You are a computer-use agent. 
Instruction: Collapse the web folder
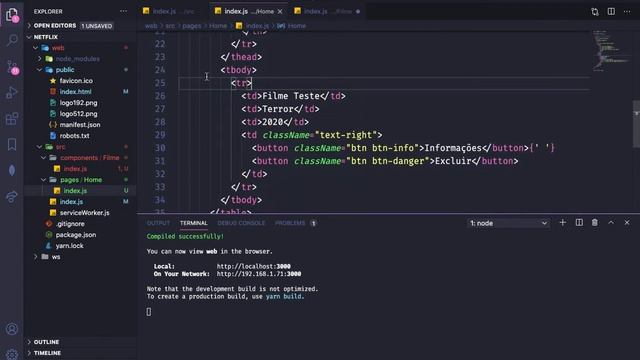coord(80,48)
